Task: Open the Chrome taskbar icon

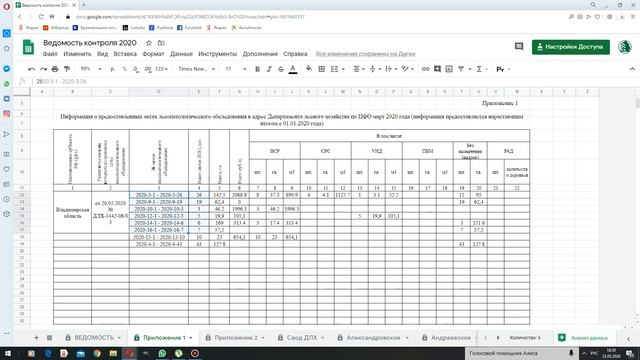Action: point(97,353)
